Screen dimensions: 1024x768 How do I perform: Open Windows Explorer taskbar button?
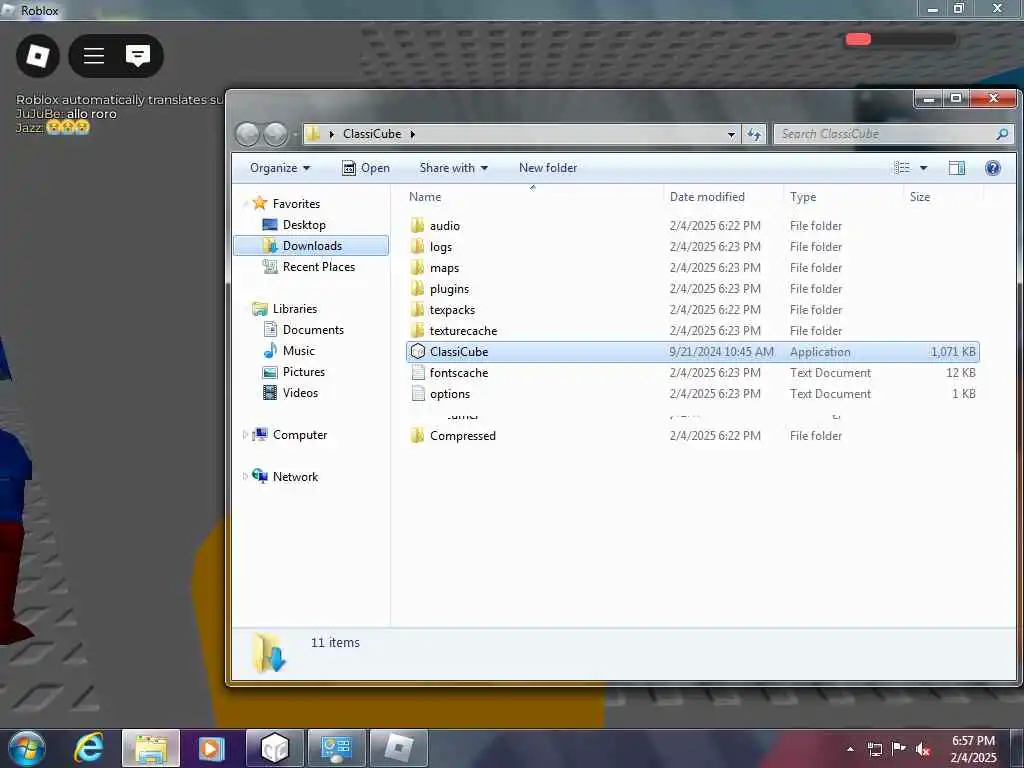150,748
